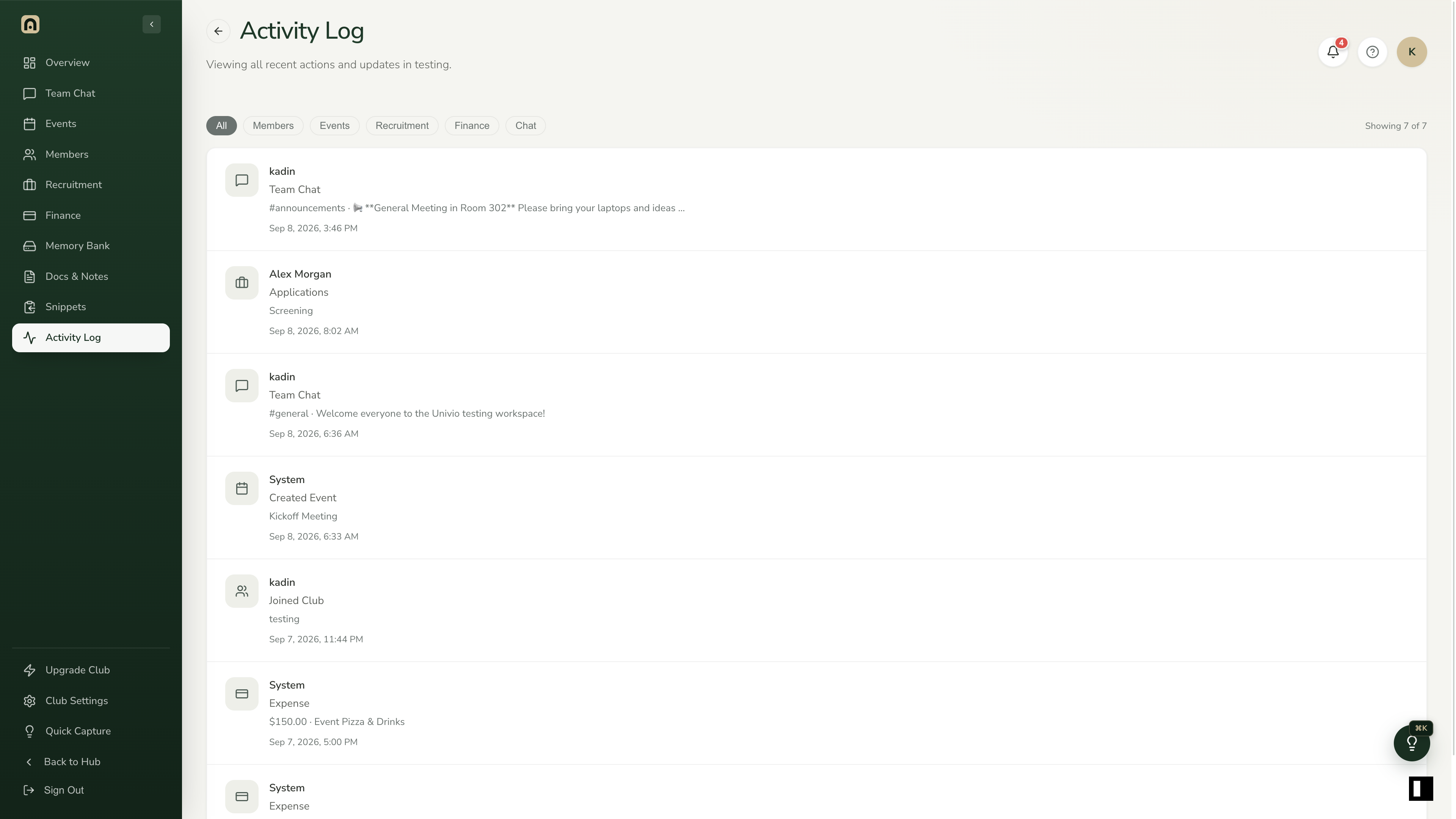This screenshot has width=1456, height=819.
Task: Open Snippets in the sidebar
Action: (91, 307)
